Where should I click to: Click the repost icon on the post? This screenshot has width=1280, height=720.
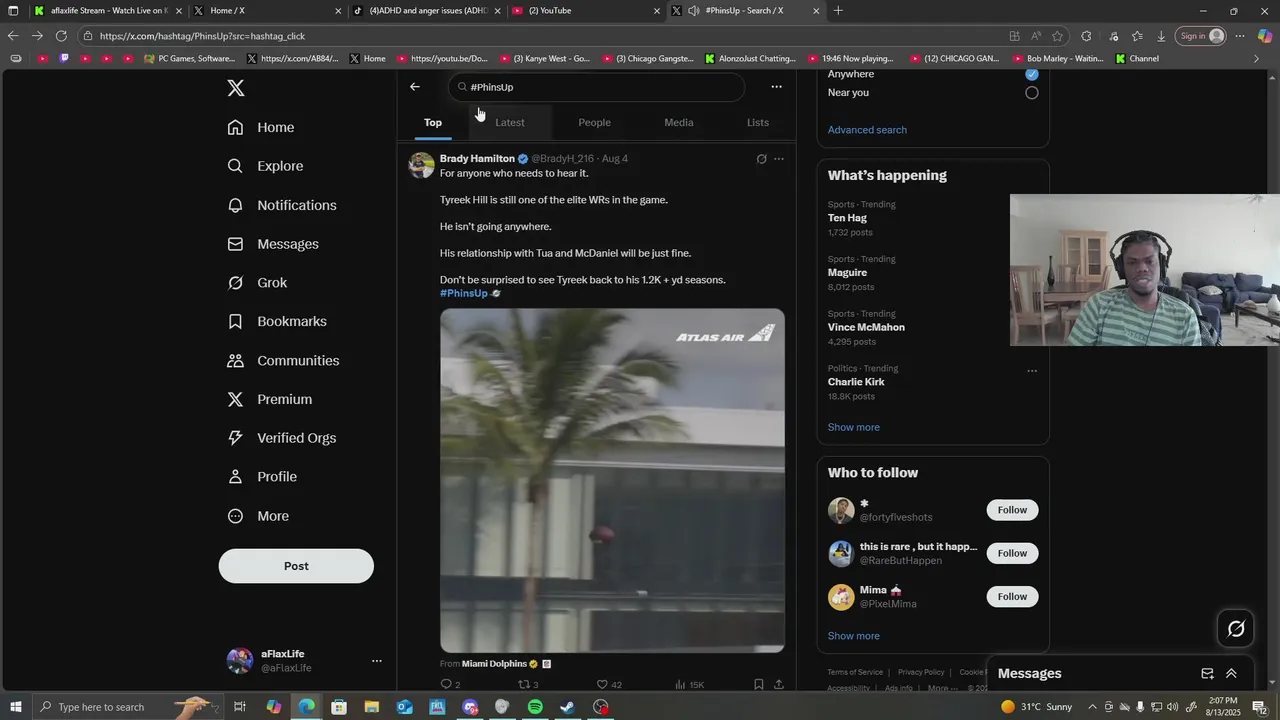click(x=524, y=685)
